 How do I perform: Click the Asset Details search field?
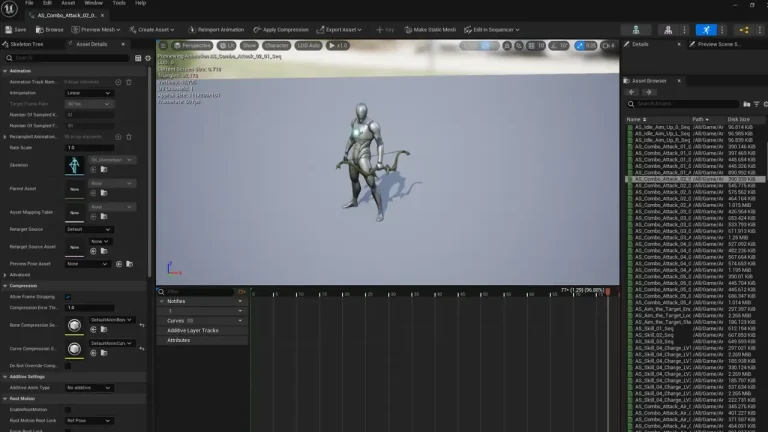[x=67, y=58]
